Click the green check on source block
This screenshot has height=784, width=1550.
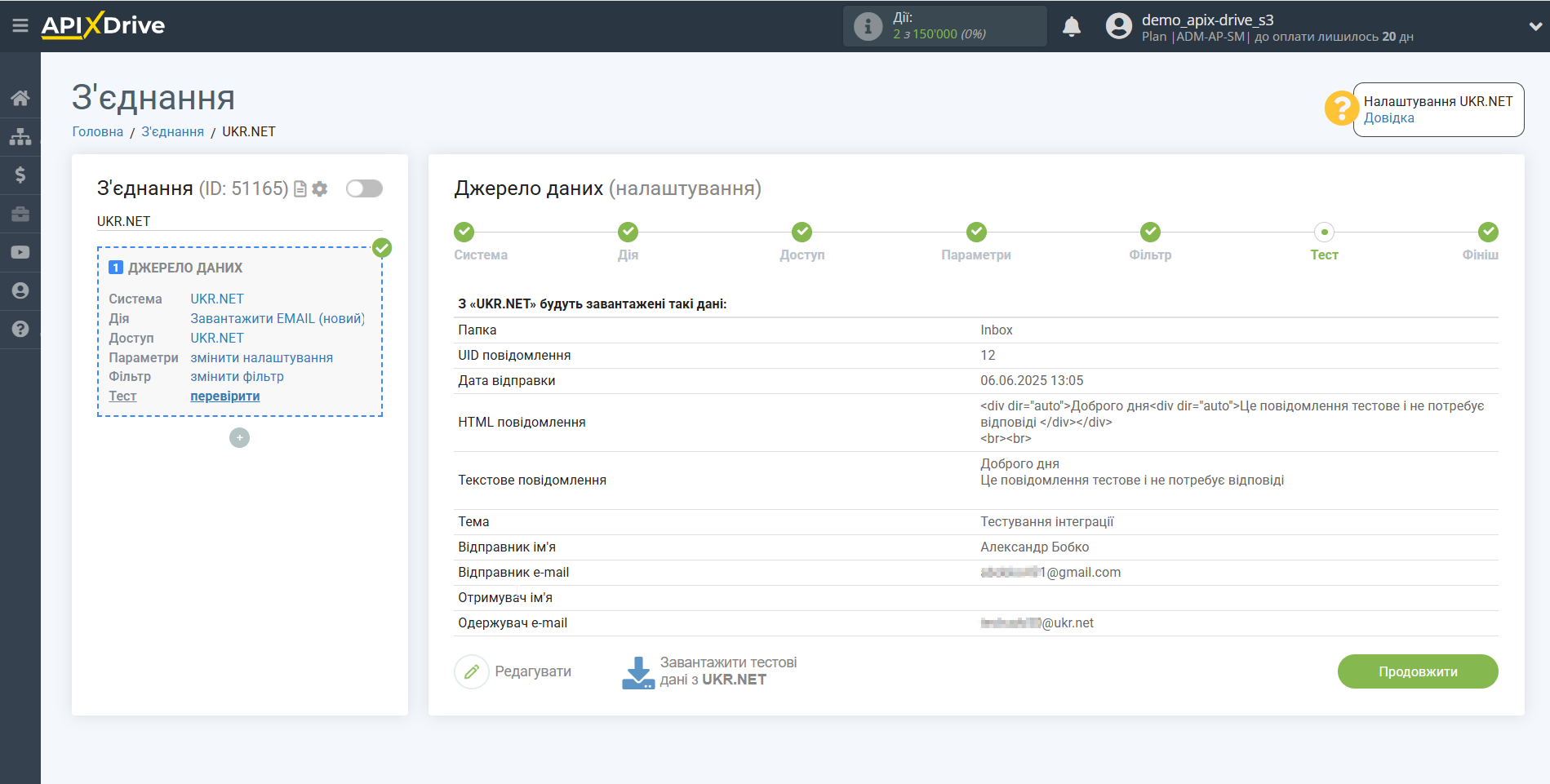pos(382,248)
